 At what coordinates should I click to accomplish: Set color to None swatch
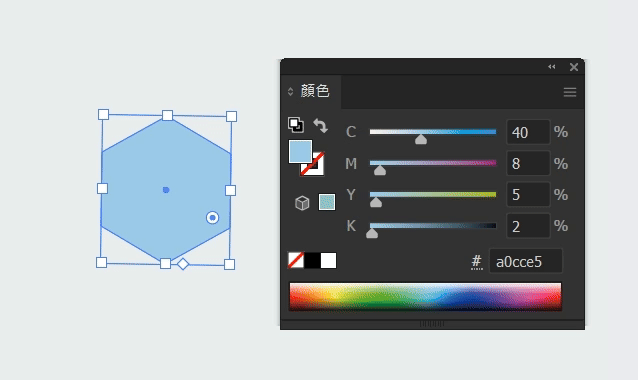coord(296,260)
